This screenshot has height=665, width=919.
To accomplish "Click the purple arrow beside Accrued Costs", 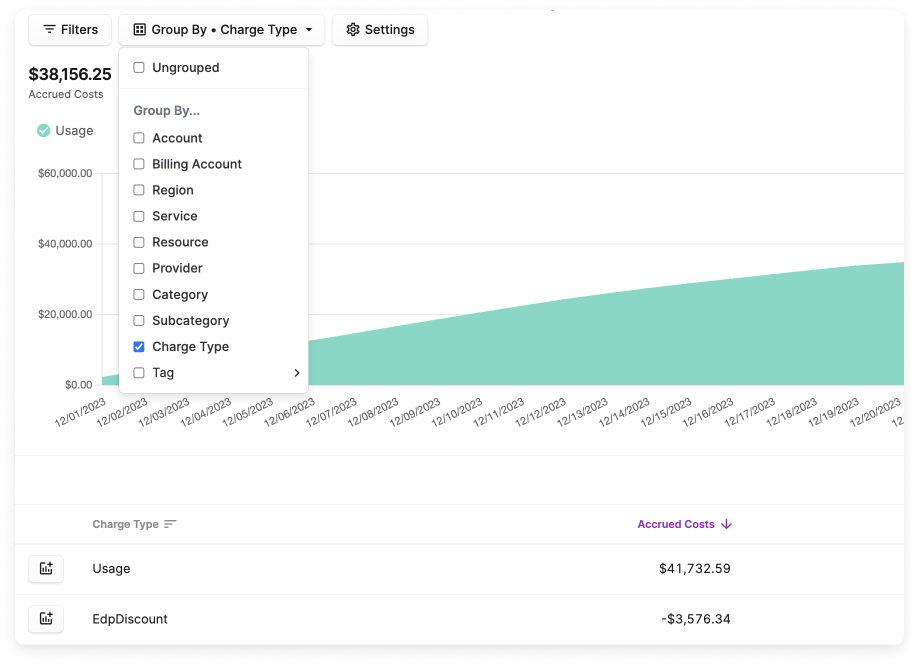I will (727, 523).
